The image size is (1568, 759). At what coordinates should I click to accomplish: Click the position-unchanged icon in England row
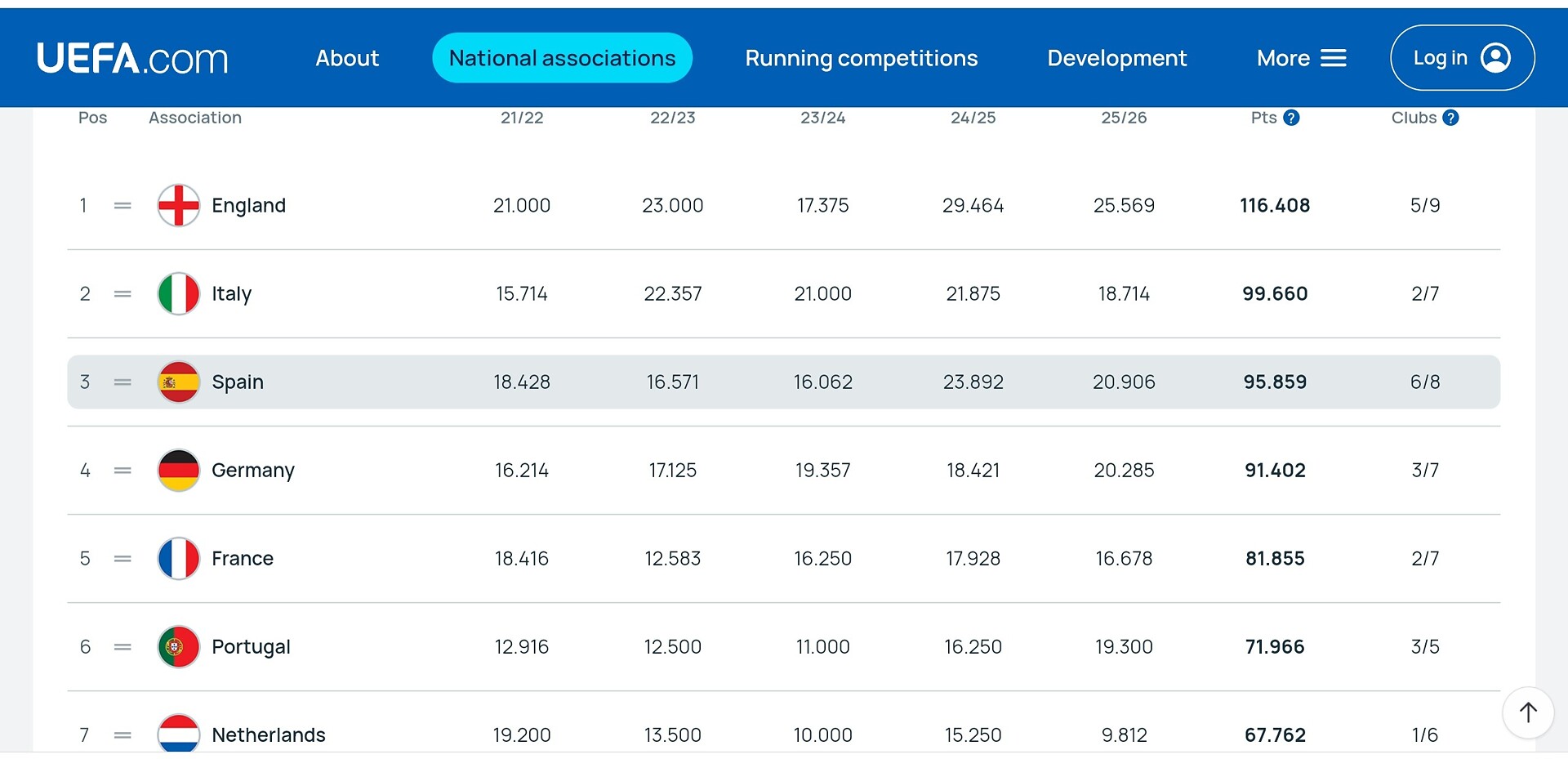point(122,206)
